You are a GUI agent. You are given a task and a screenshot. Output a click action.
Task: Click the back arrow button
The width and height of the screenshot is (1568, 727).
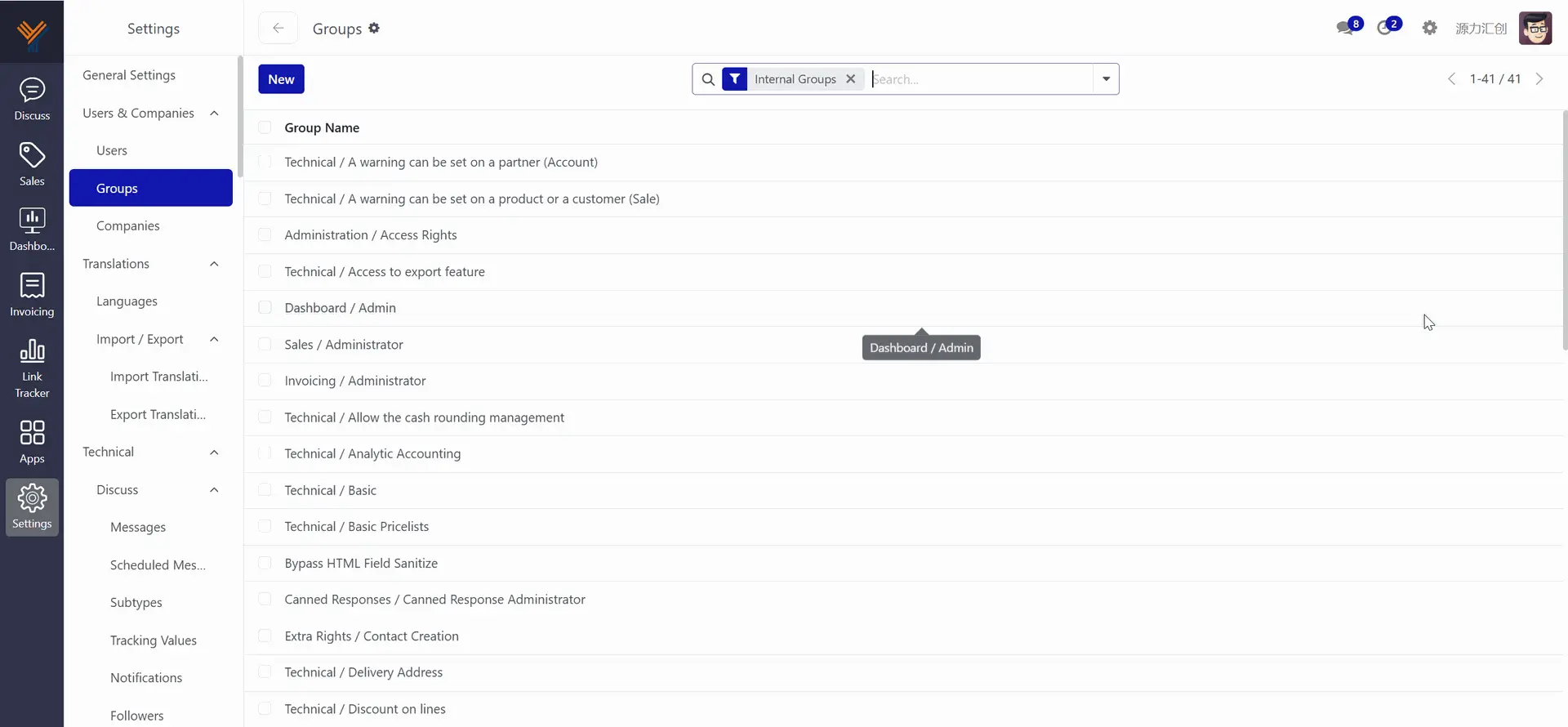coord(278,29)
